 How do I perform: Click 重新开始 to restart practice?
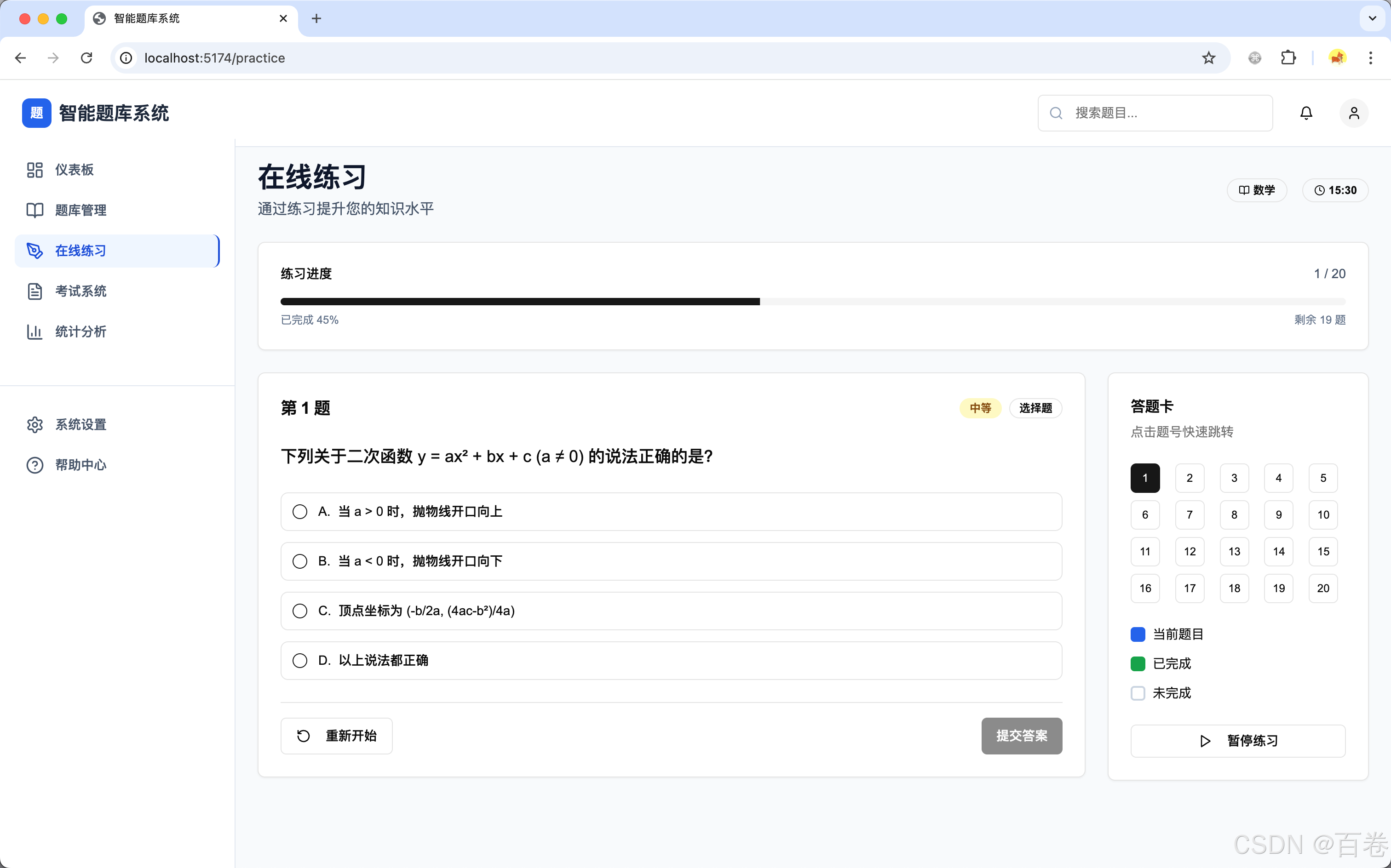click(337, 736)
